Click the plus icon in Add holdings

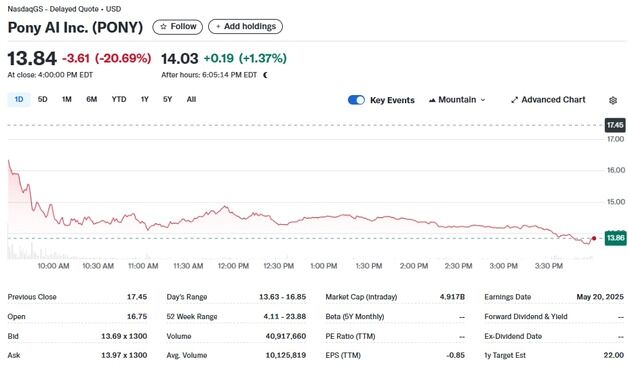tap(218, 27)
